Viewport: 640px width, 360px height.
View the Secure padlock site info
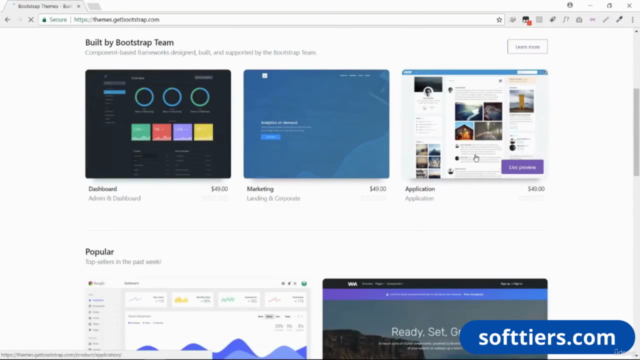click(x=54, y=20)
